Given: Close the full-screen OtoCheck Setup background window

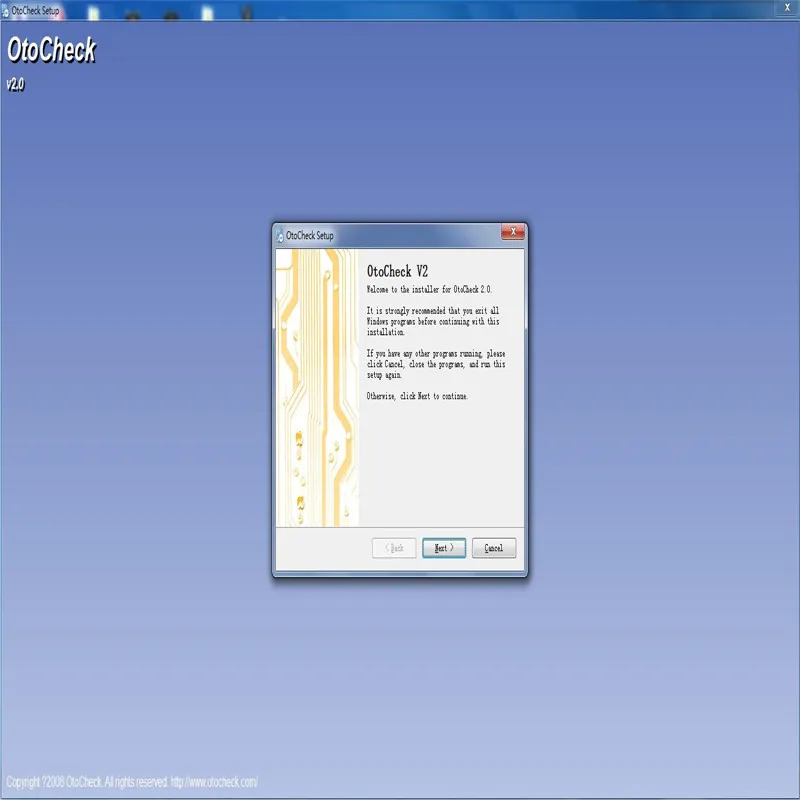Looking at the screenshot, I should [787, 7].
